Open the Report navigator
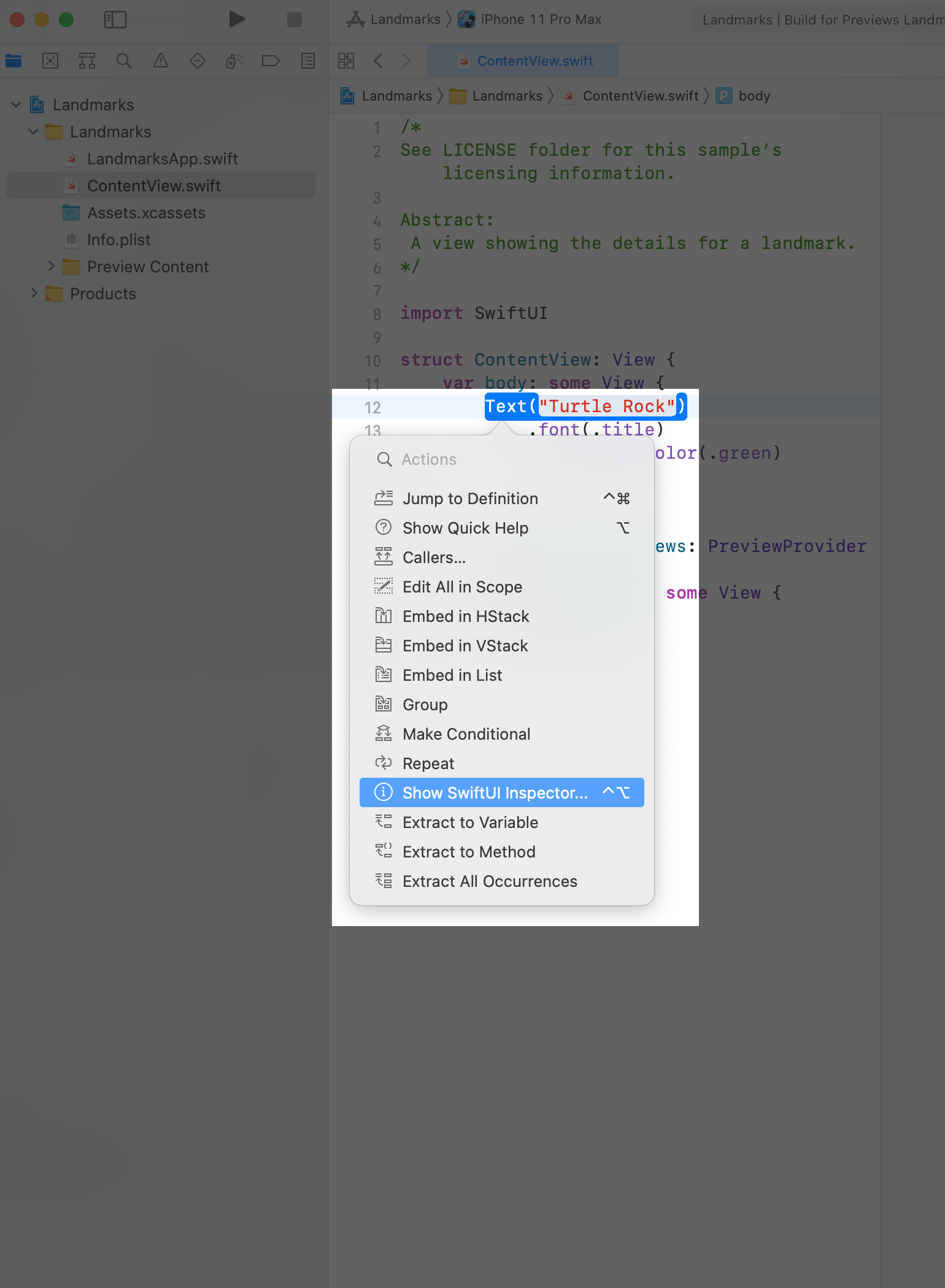Screen dimensions: 945x1288 click(308, 61)
